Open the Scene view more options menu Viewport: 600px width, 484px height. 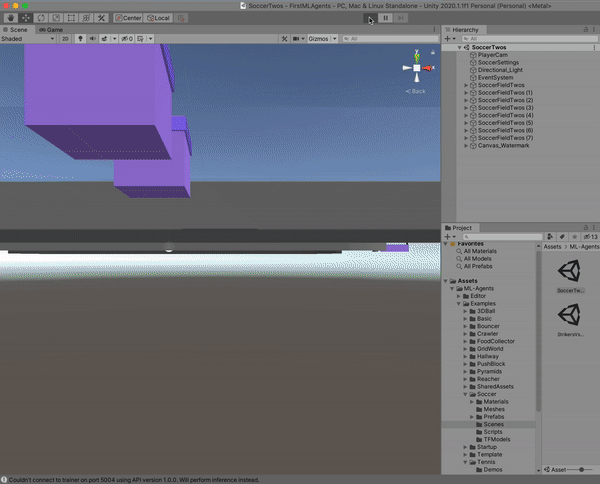[434, 29]
